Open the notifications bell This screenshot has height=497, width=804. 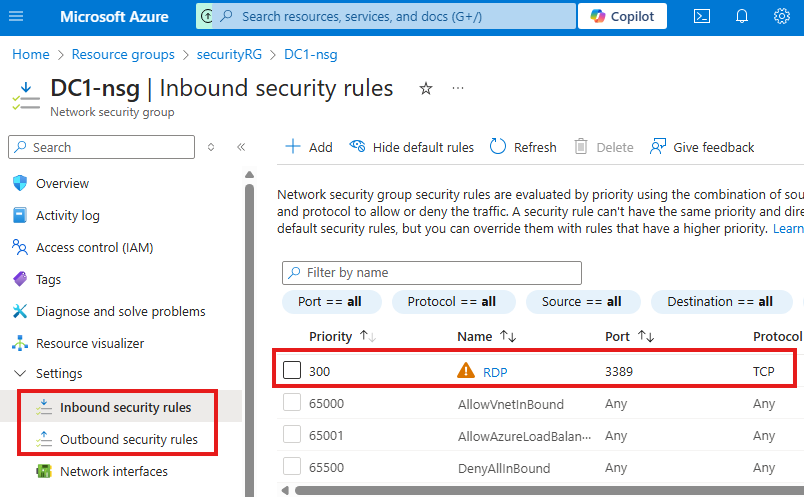pyautogui.click(x=741, y=16)
